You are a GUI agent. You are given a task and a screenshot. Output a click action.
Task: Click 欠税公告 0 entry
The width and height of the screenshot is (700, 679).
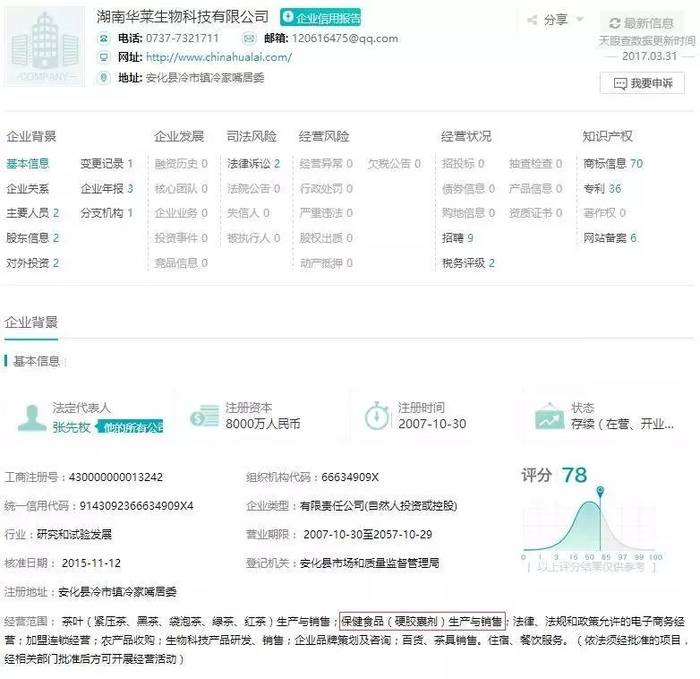(394, 164)
